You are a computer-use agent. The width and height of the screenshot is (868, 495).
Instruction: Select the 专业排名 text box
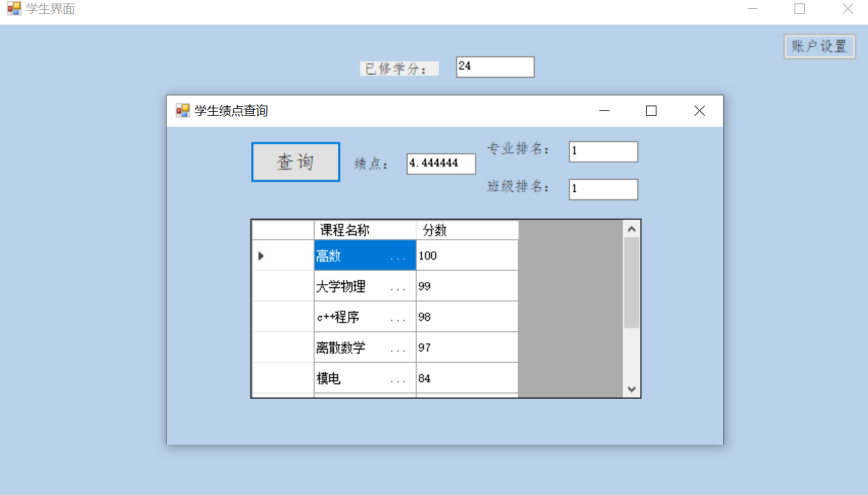coord(603,151)
